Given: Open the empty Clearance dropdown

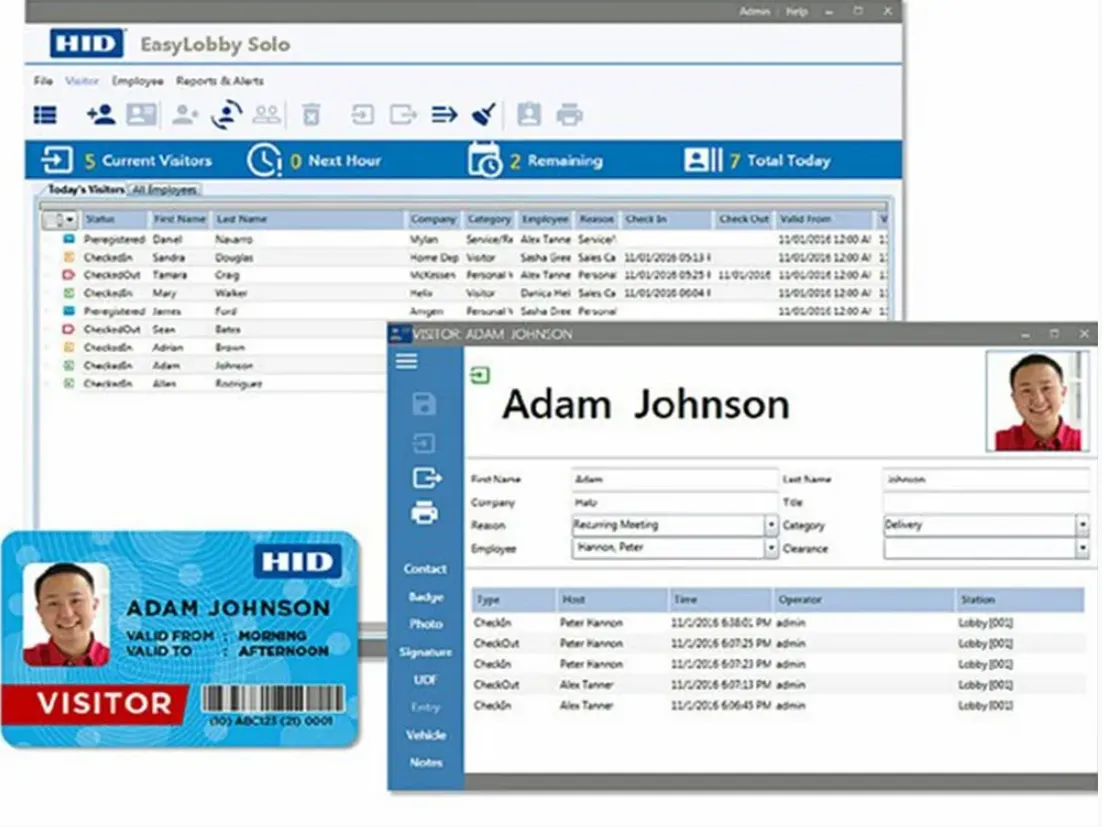Looking at the screenshot, I should tap(1082, 548).
